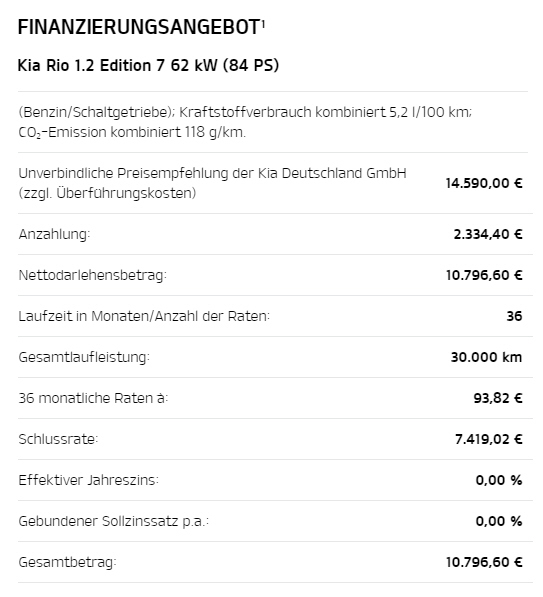Click the Nettodarlehensbetrag label

click(x=93, y=275)
